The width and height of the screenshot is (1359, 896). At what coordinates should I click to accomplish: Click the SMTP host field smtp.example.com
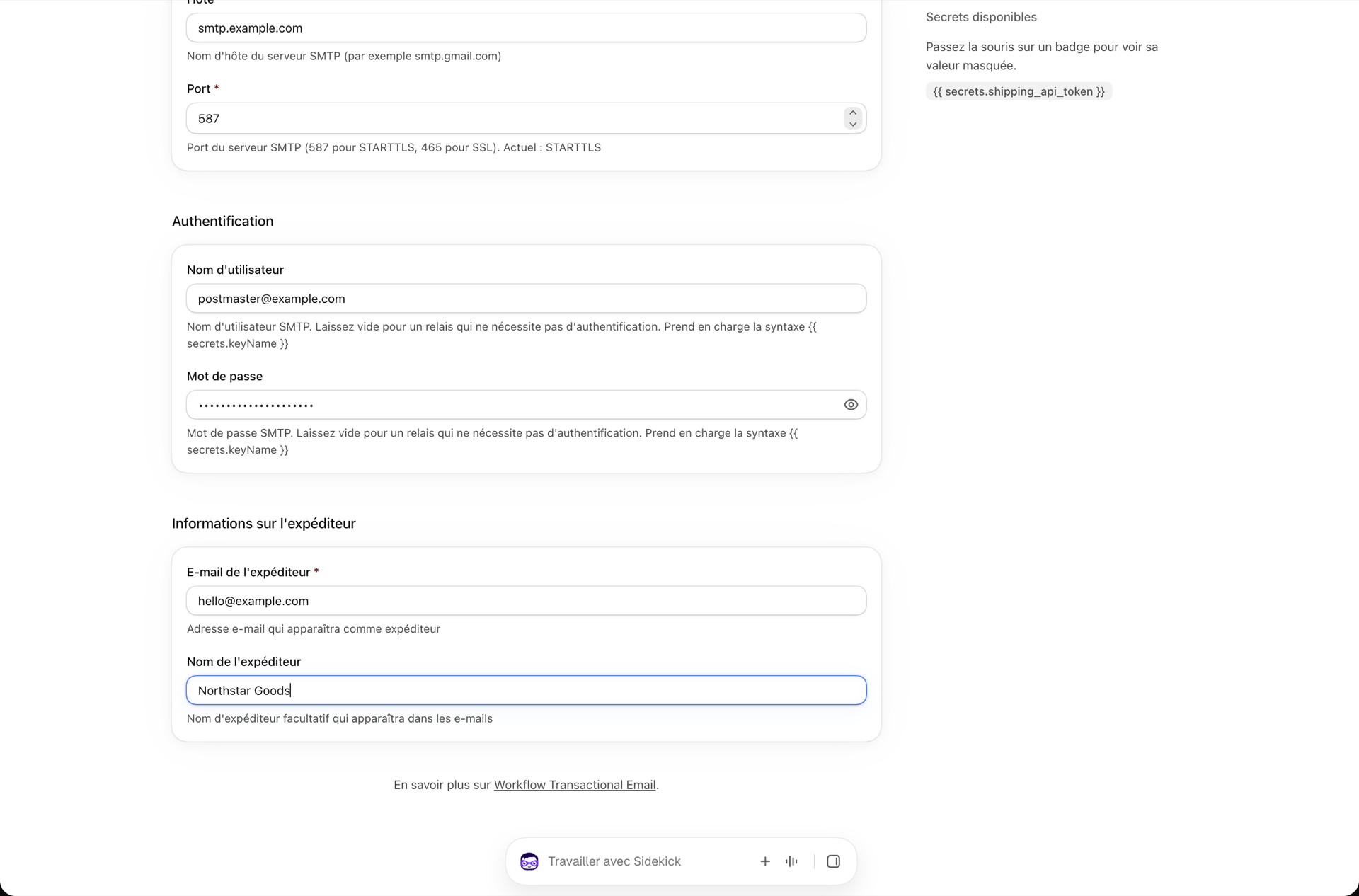[x=526, y=28]
